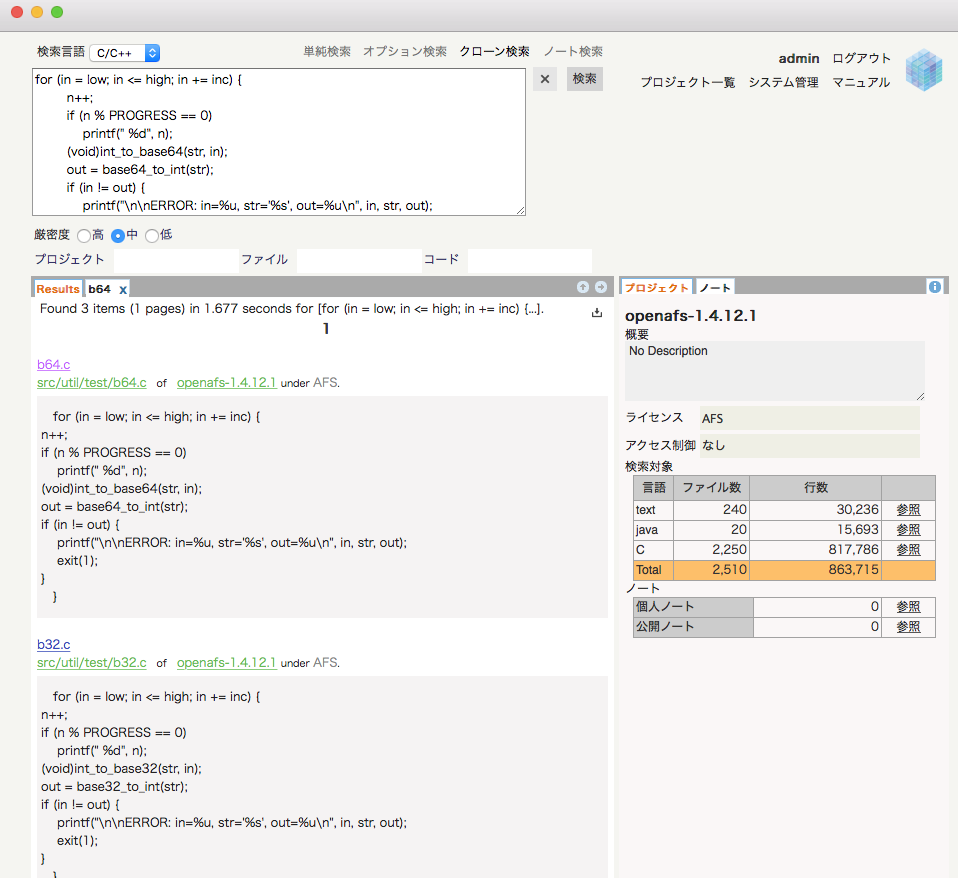958x878 pixels.
Task: Open the Results tab
Action: [58, 289]
